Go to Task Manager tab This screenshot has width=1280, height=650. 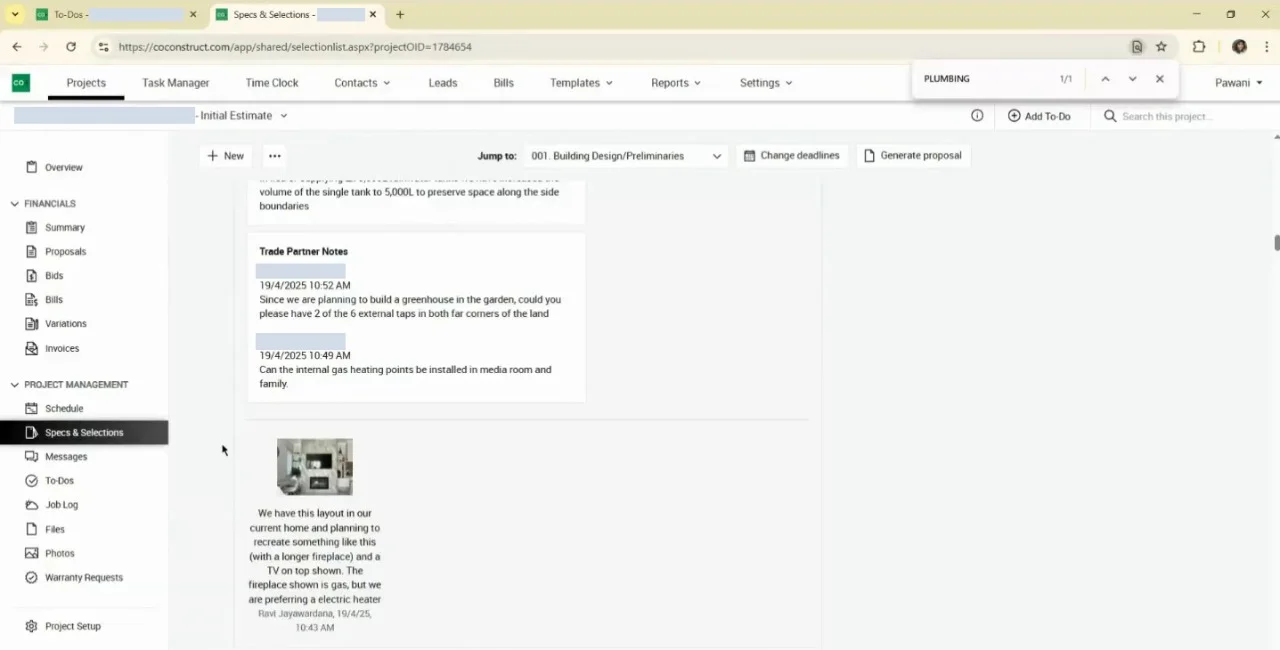click(x=176, y=83)
